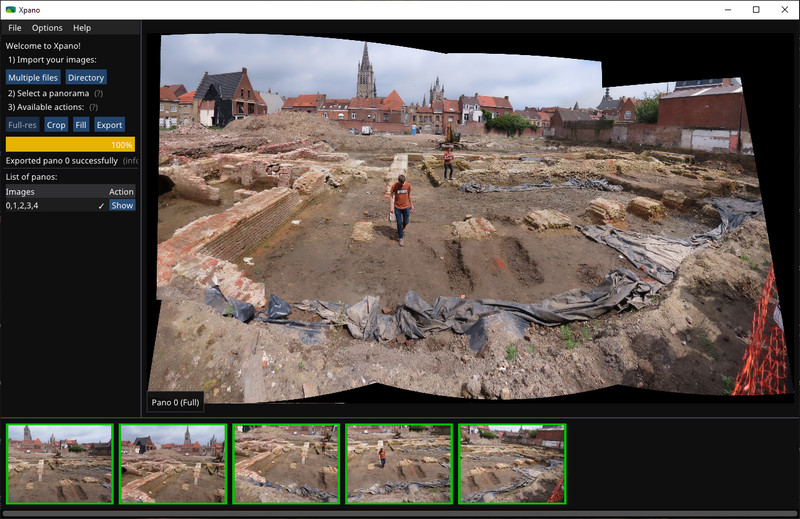Click the help (?) next to Available actions
The width and height of the screenshot is (800, 519).
tap(94, 107)
